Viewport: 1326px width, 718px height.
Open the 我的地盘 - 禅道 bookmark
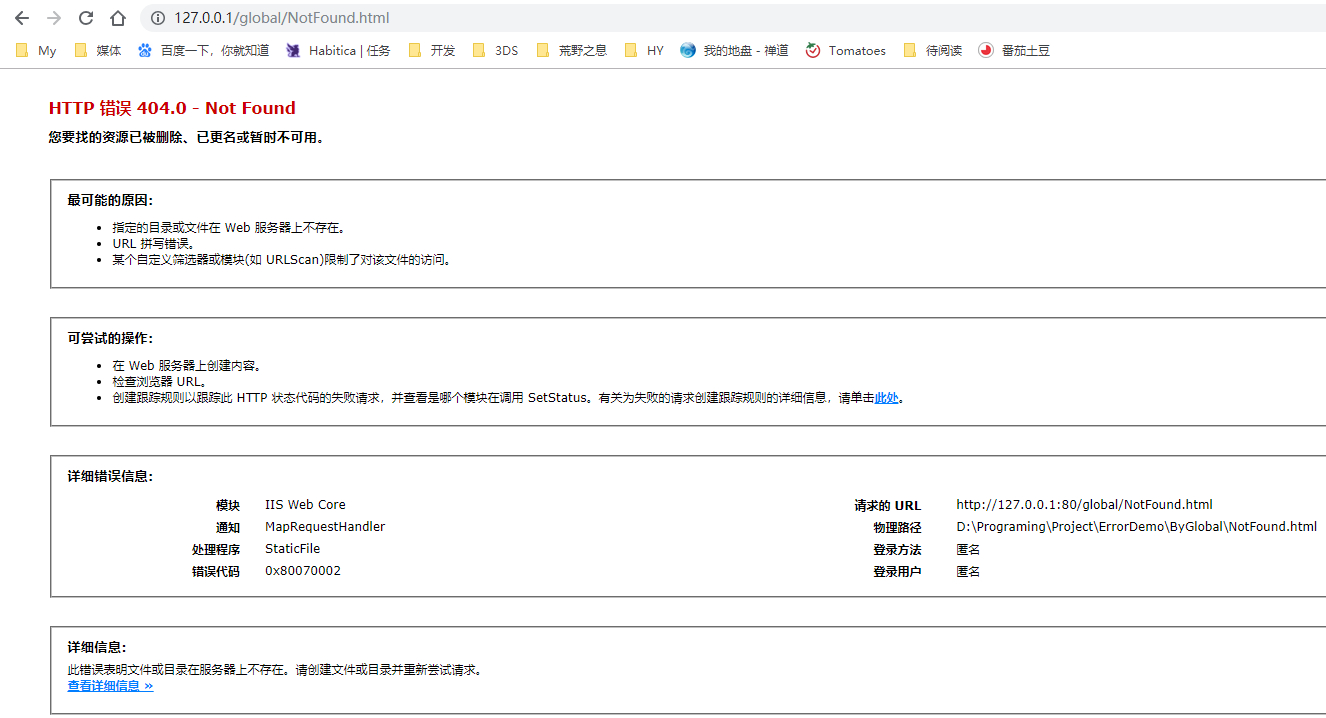point(734,50)
